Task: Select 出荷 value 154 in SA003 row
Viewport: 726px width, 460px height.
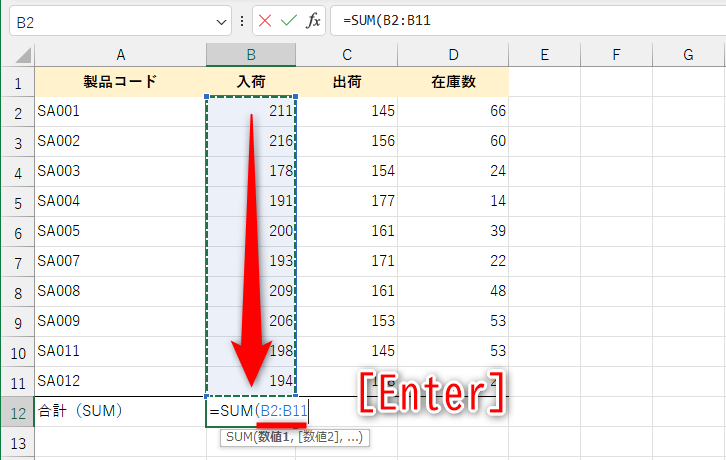Action: click(x=347, y=171)
